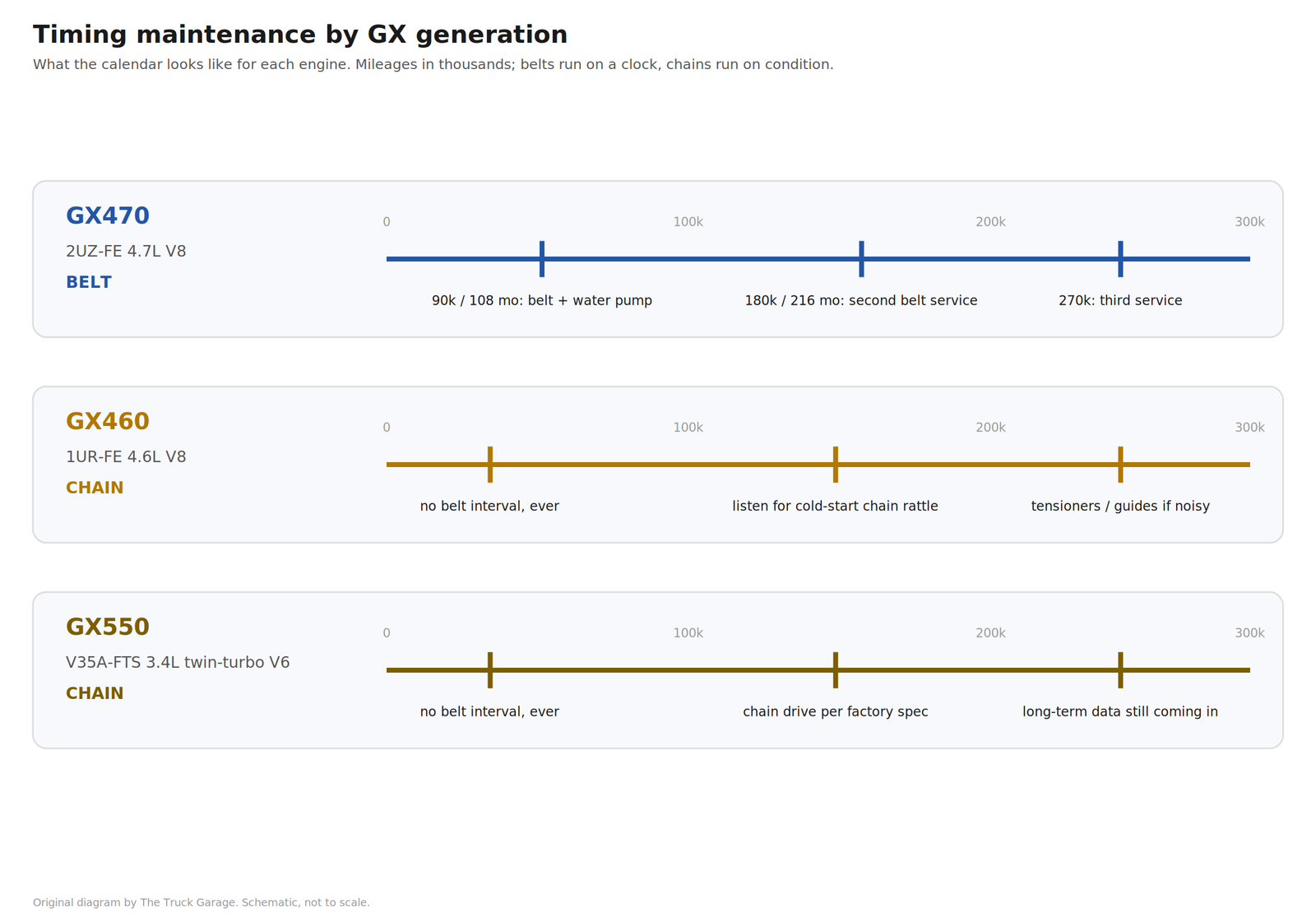Click the GX550 long-term data marker
Screen dimensions: 1316x921
(1120, 670)
